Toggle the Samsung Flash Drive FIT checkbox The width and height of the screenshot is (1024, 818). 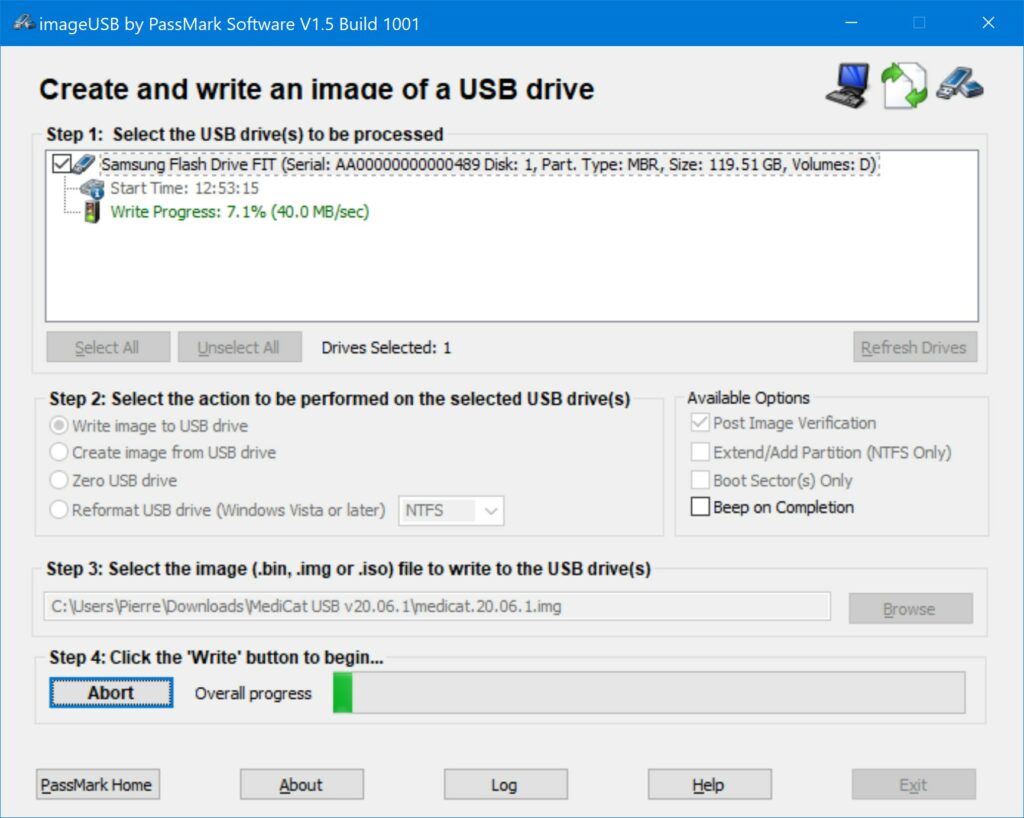[x=61, y=163]
